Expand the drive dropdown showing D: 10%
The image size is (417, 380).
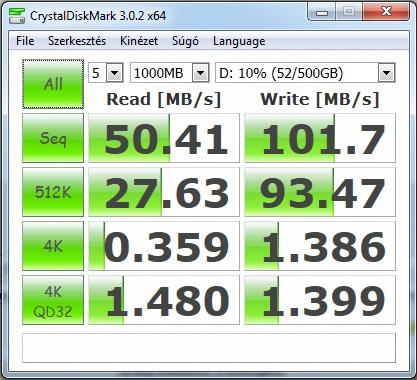[386, 73]
